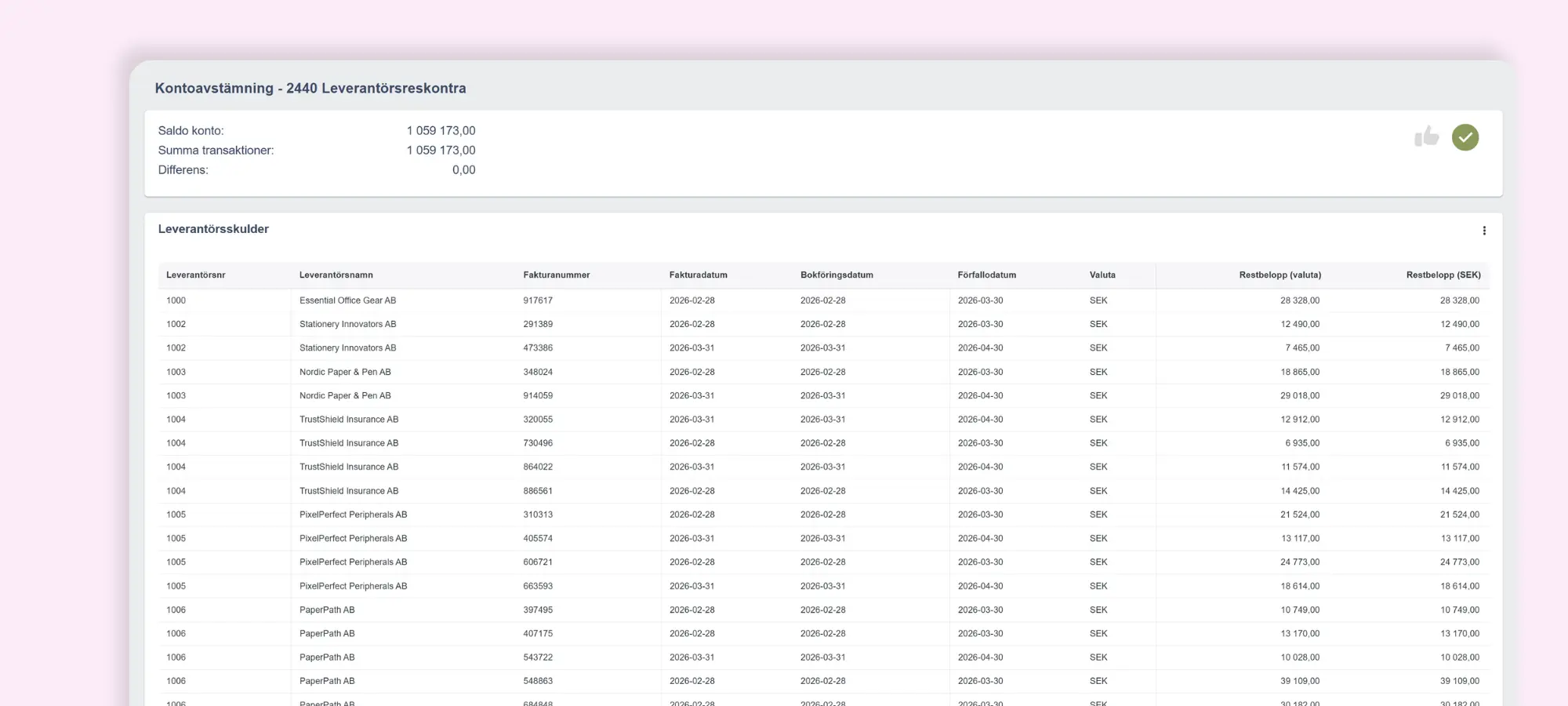Click the 11 574,00 Restbelopp (valuta) amount

(1300, 467)
